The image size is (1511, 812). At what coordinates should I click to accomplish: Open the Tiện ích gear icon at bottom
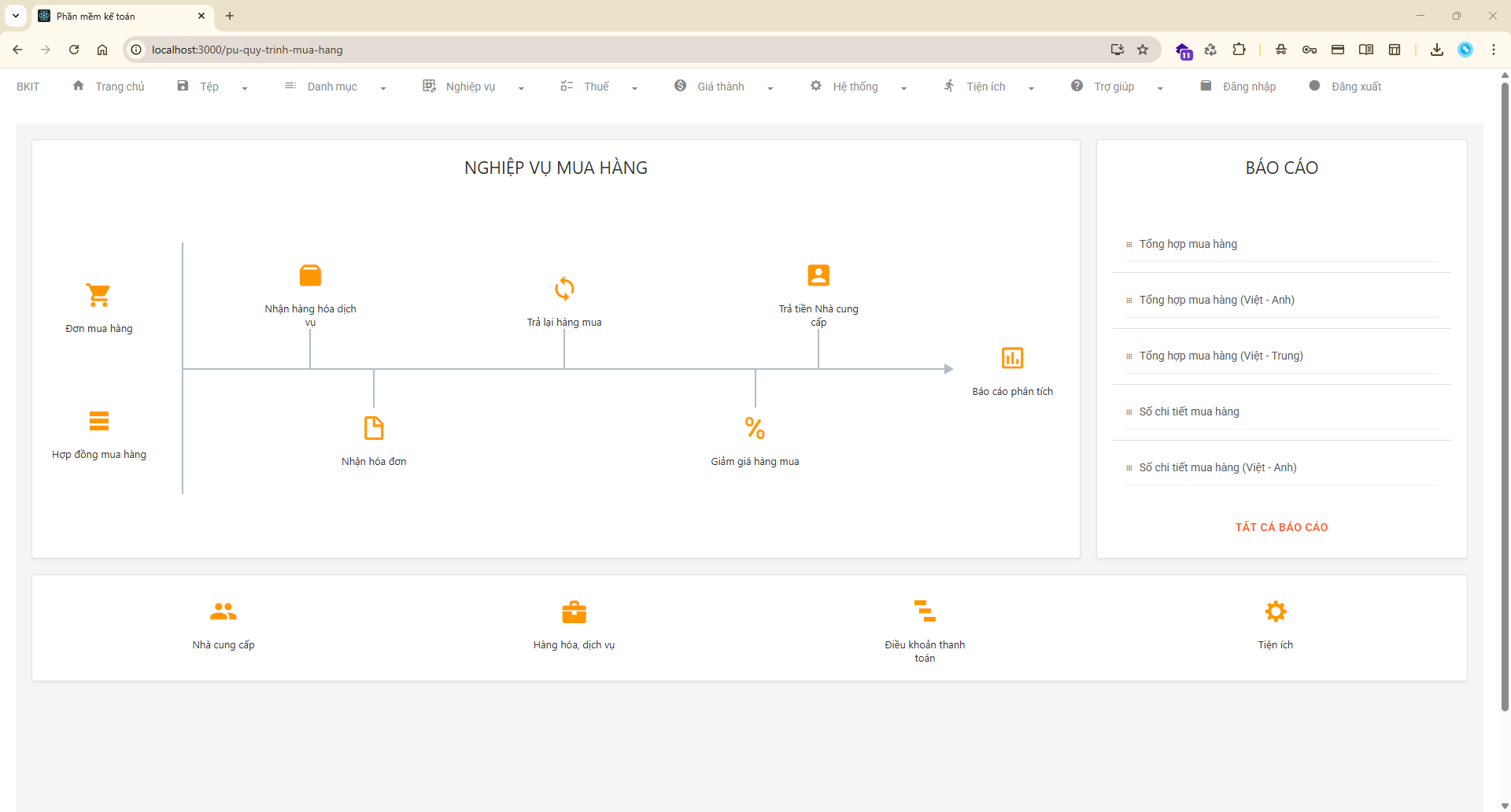click(x=1275, y=611)
